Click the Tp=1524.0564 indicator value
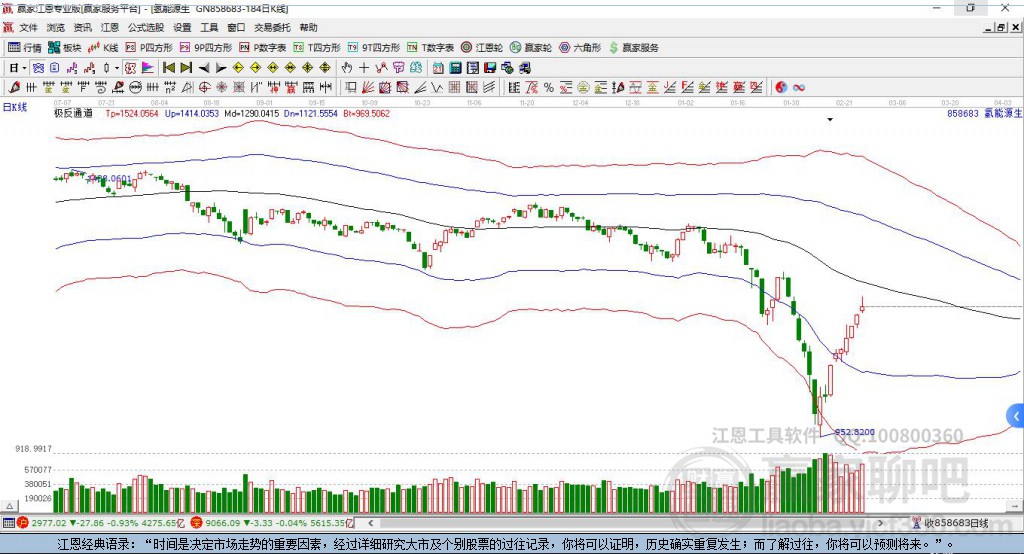Image resolution: width=1024 pixels, height=554 pixels. (x=132, y=114)
